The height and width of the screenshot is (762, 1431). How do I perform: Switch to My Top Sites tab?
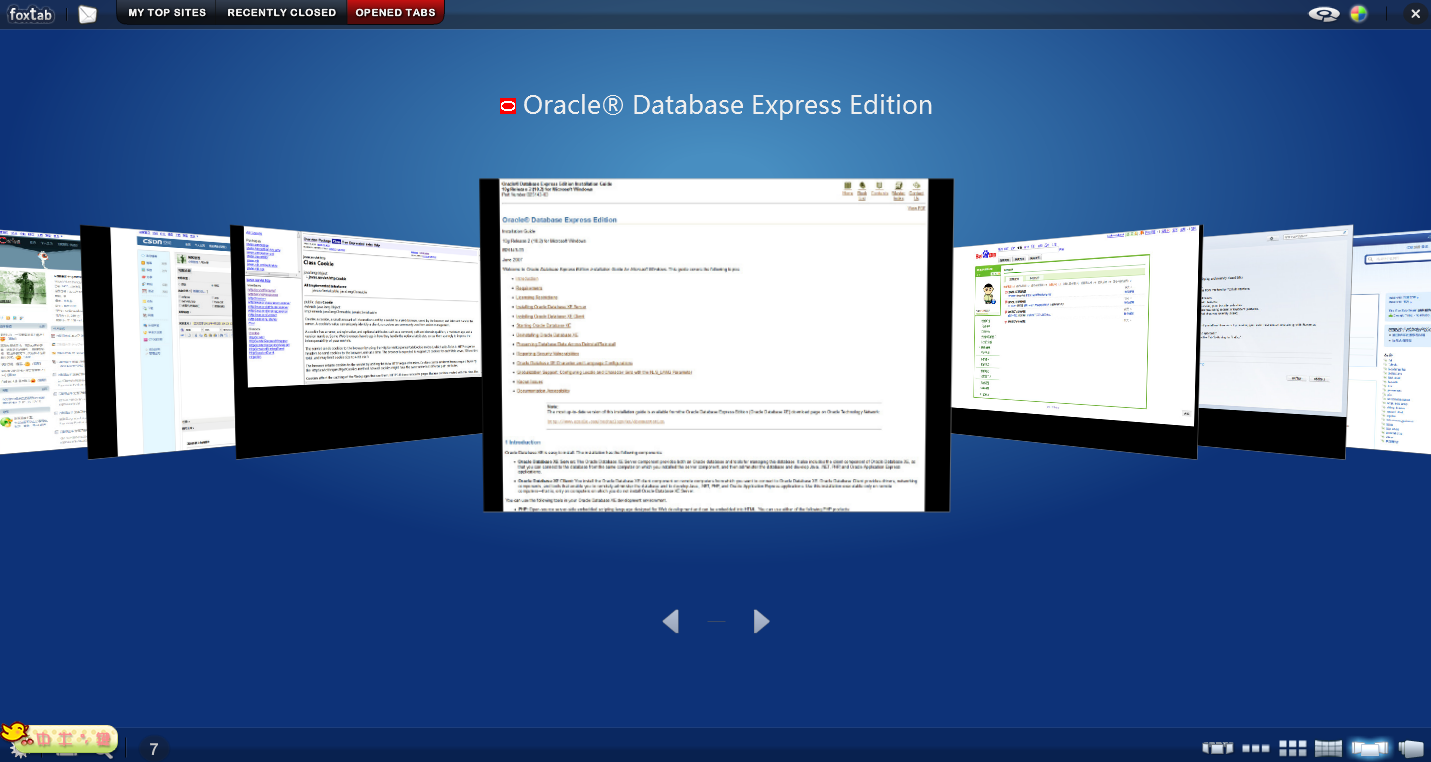click(167, 13)
